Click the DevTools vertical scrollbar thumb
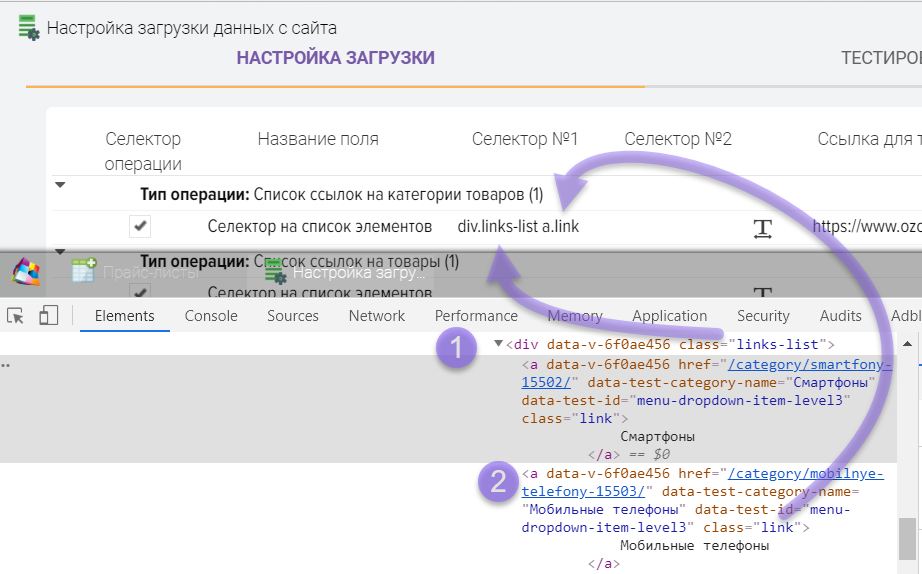Image resolution: width=922 pixels, height=574 pixels. [x=906, y=538]
